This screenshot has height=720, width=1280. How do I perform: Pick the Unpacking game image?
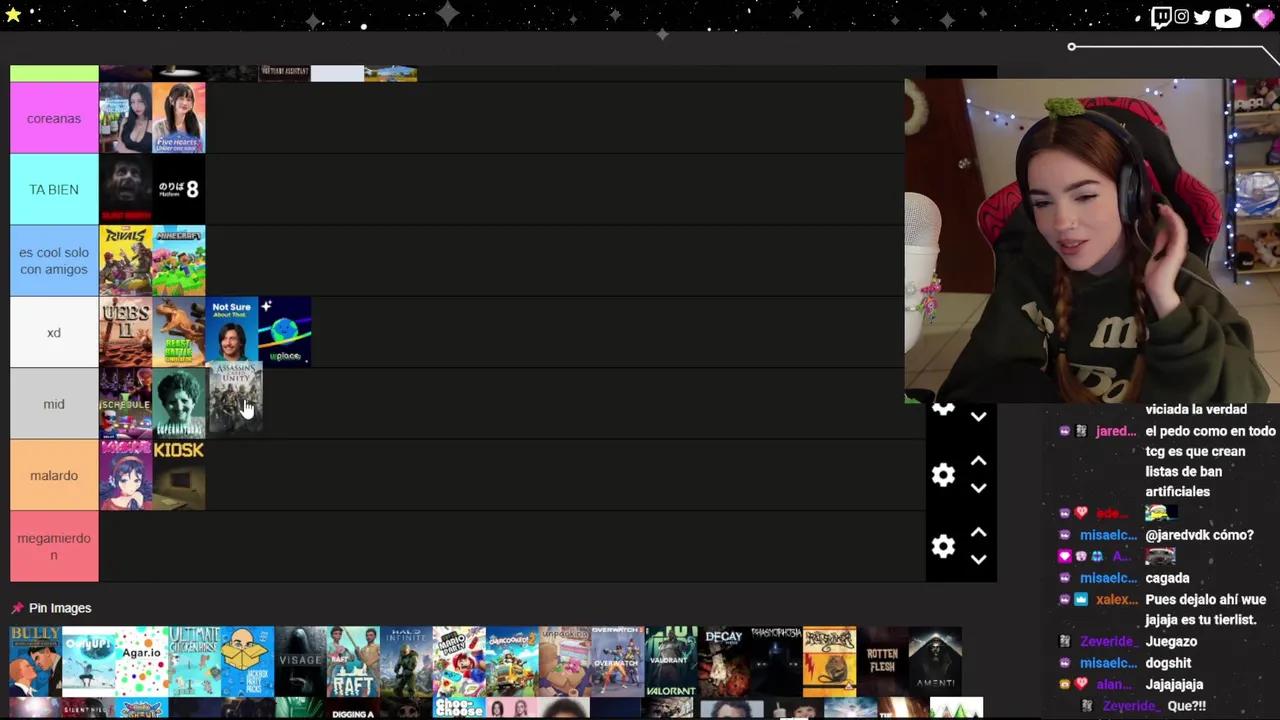[565, 662]
